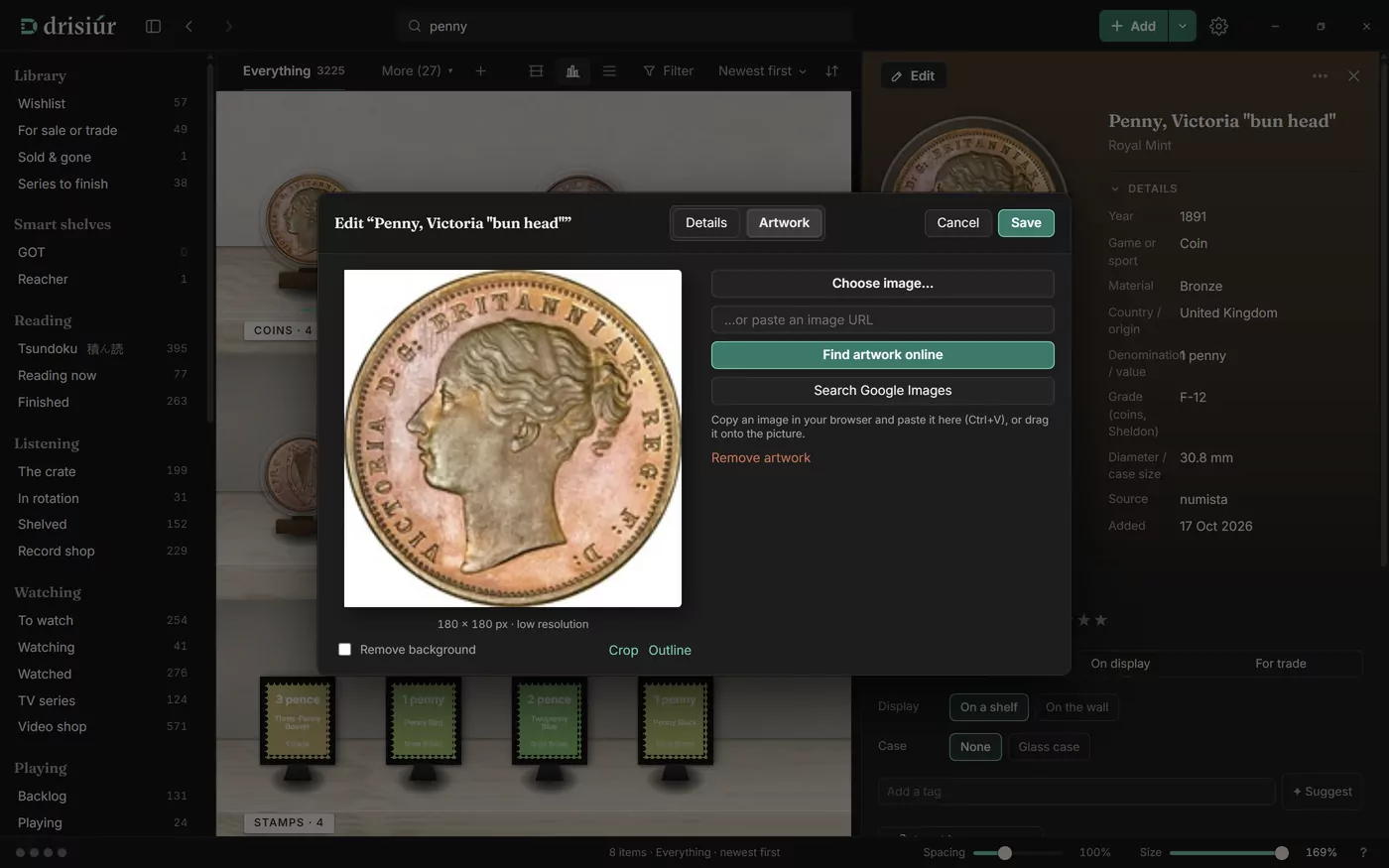
Task: Open the Filter funnel
Action: tap(668, 70)
